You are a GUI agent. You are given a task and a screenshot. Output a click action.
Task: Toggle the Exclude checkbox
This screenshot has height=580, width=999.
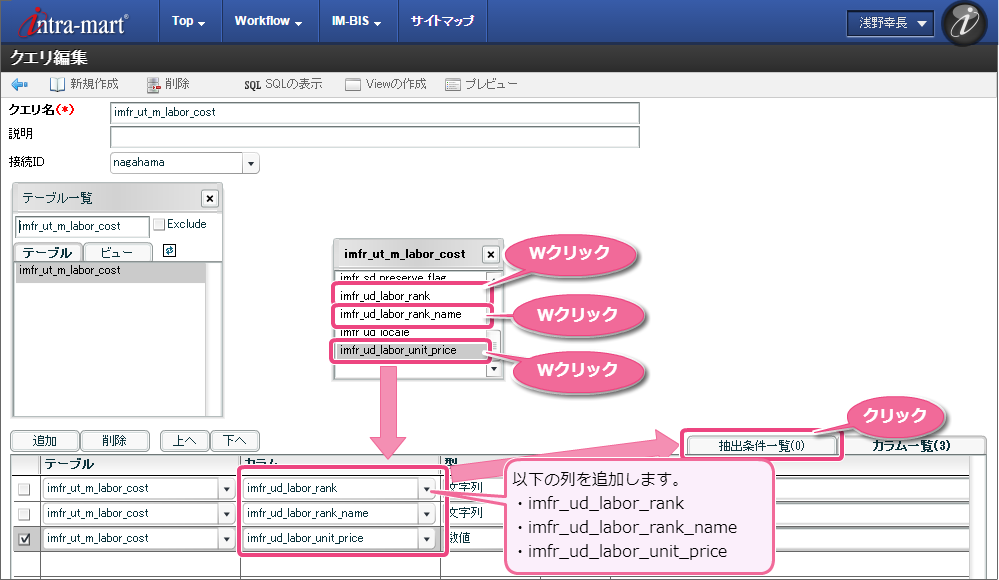(x=159, y=224)
